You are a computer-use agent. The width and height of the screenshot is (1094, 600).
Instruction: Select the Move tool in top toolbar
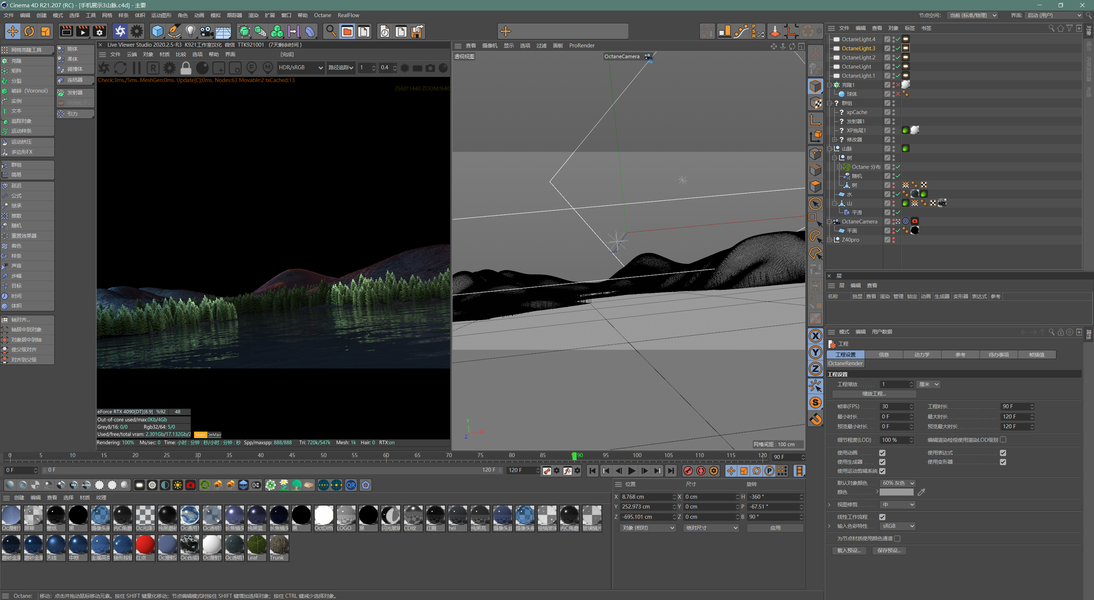pyautogui.click(x=13, y=31)
